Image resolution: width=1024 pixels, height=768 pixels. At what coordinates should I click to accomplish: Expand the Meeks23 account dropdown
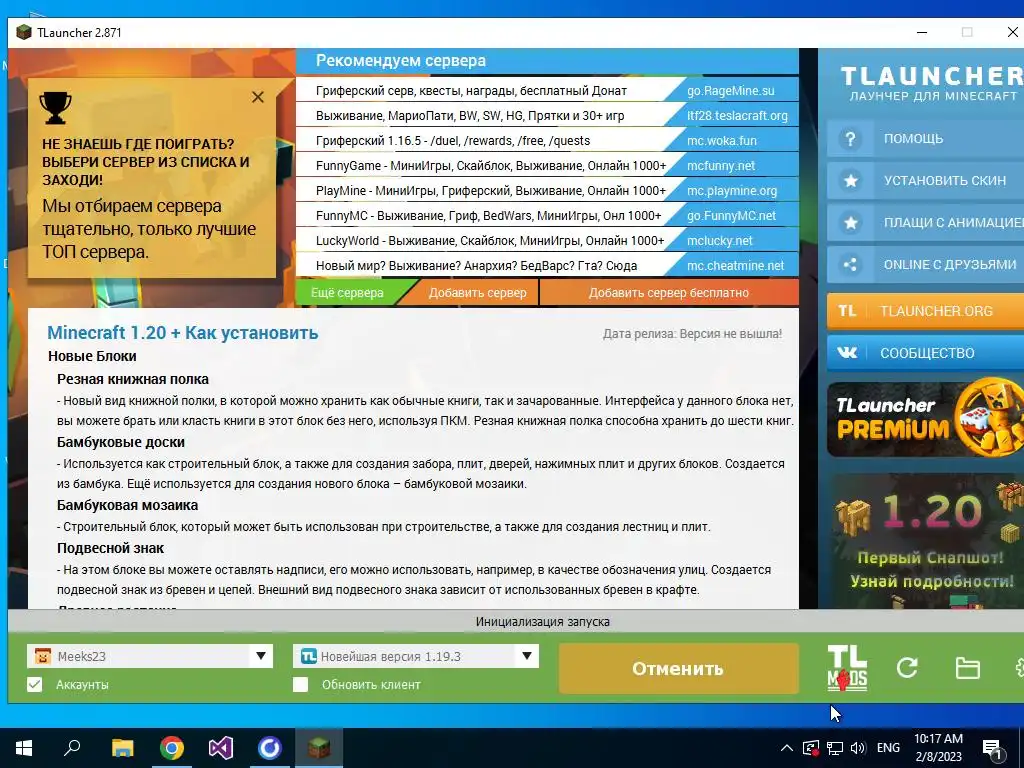[x=261, y=656]
